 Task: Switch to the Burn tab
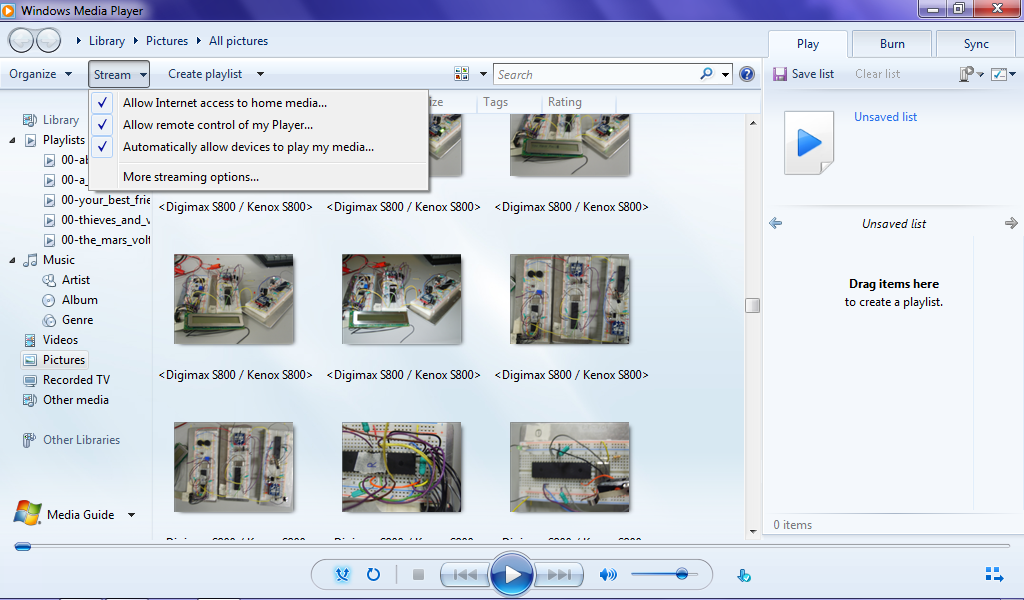pos(892,44)
